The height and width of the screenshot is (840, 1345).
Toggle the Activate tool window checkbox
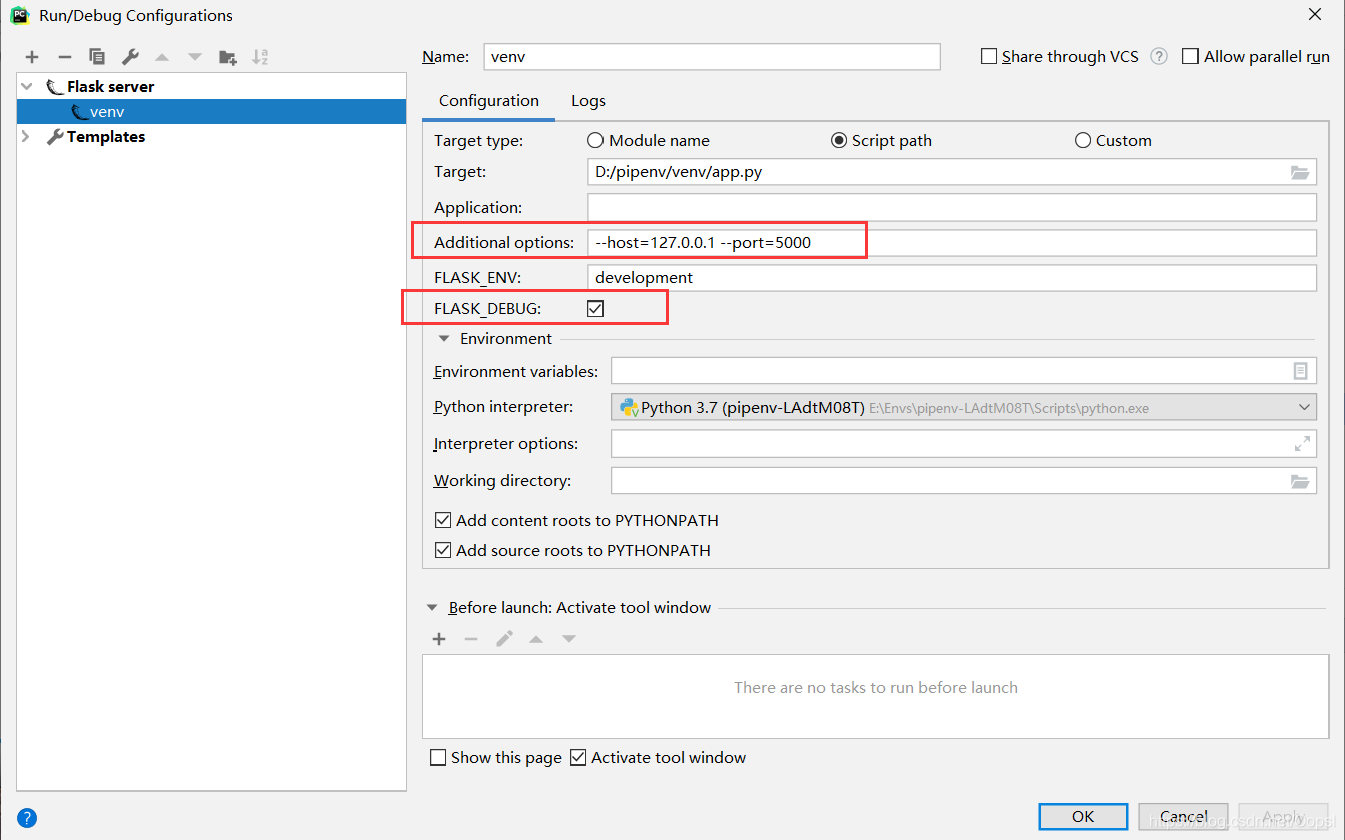pyautogui.click(x=578, y=758)
